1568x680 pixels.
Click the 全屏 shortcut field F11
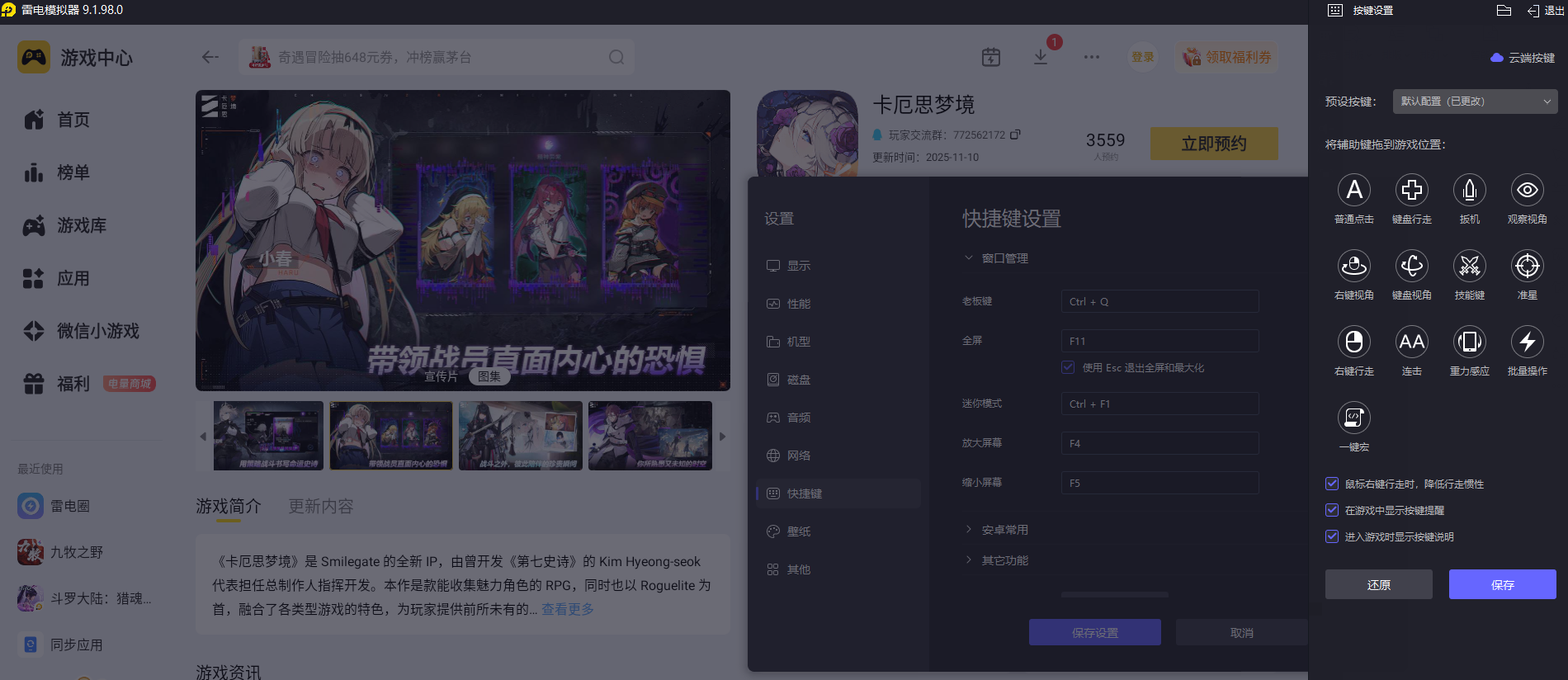tap(1159, 341)
